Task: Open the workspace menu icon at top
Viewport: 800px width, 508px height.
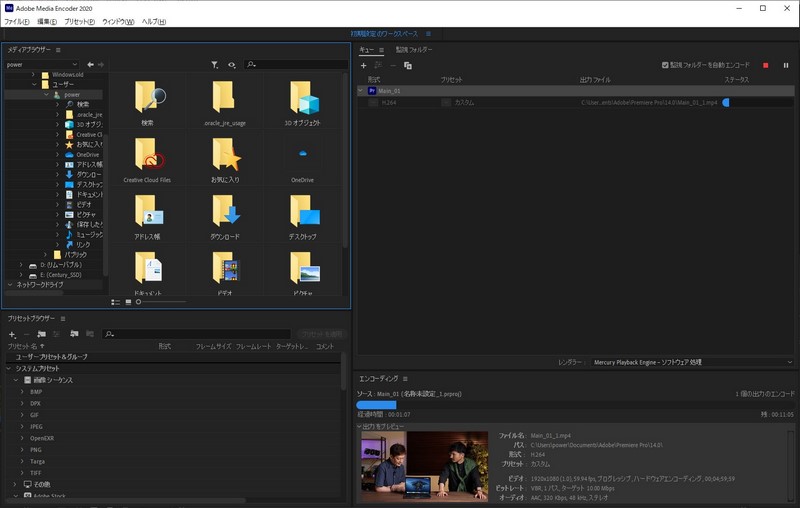Action: (x=428, y=34)
